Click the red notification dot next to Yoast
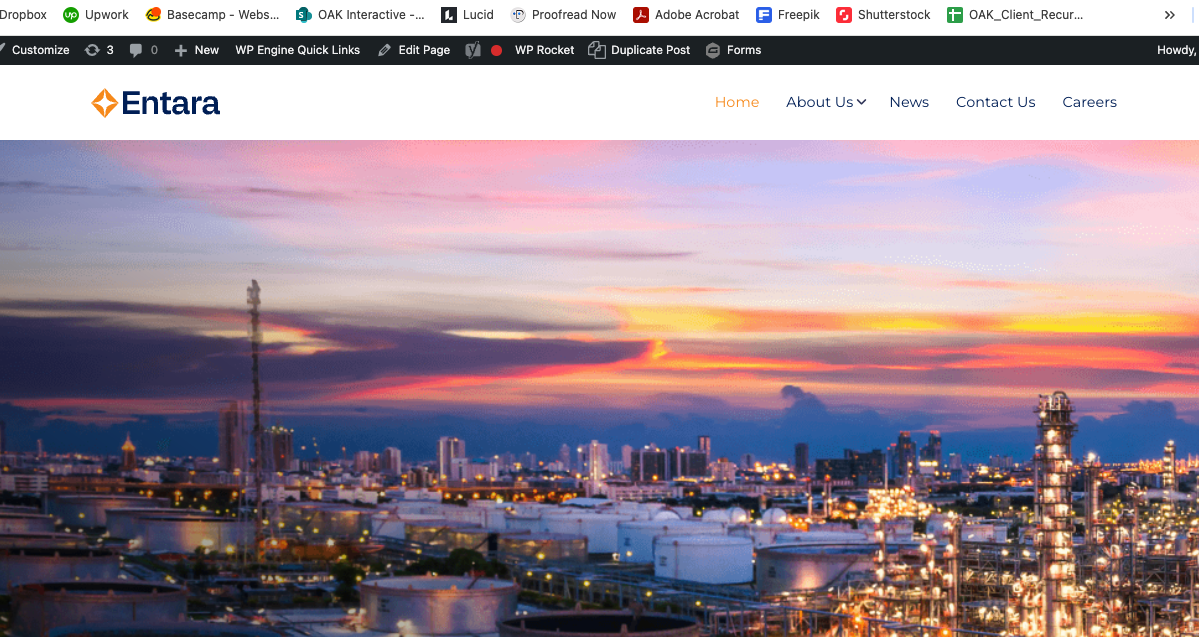This screenshot has height=637, width=1199. coord(496,49)
